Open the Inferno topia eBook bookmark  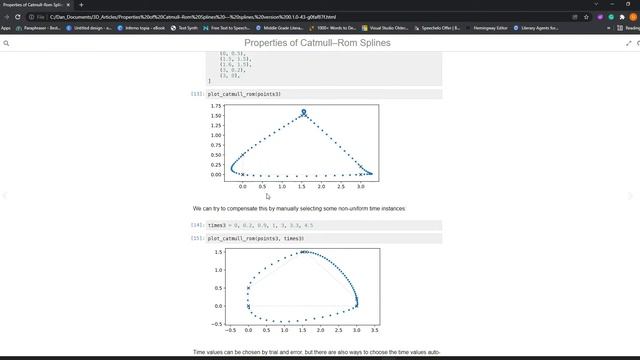coord(141,28)
